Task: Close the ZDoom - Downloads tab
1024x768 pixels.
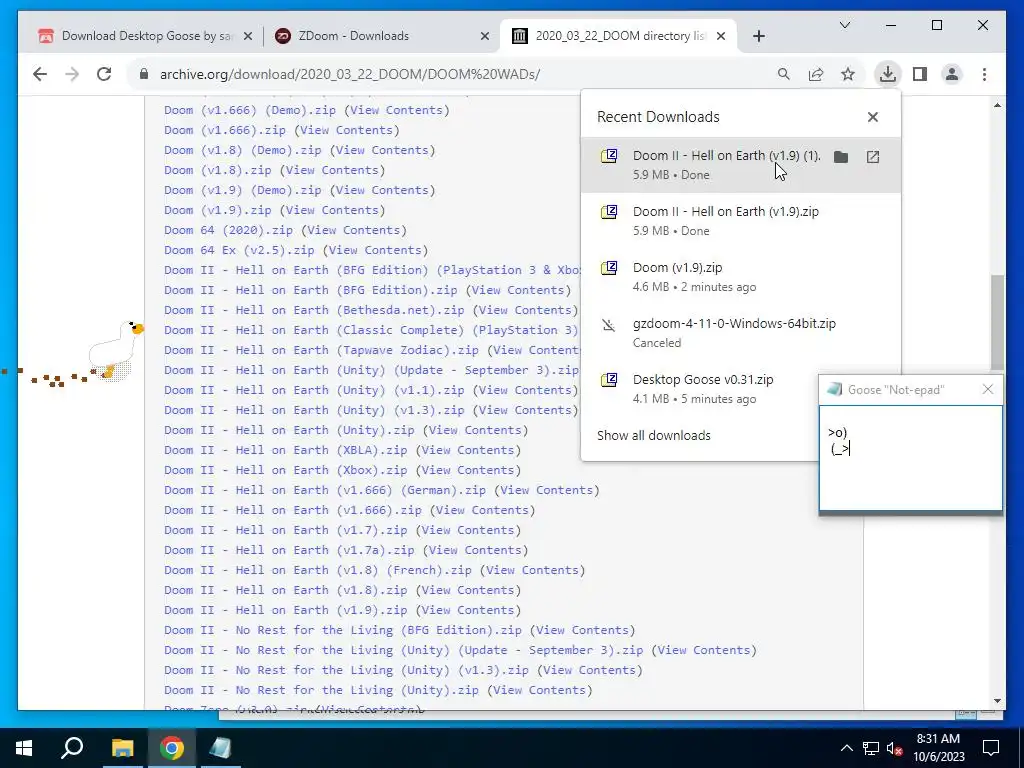Action: (485, 36)
